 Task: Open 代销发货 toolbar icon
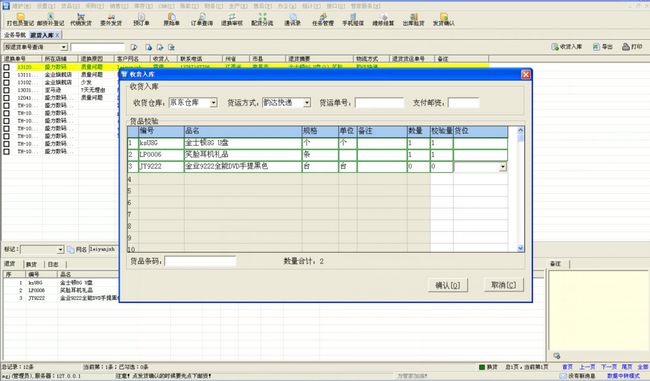pyautogui.click(x=81, y=19)
